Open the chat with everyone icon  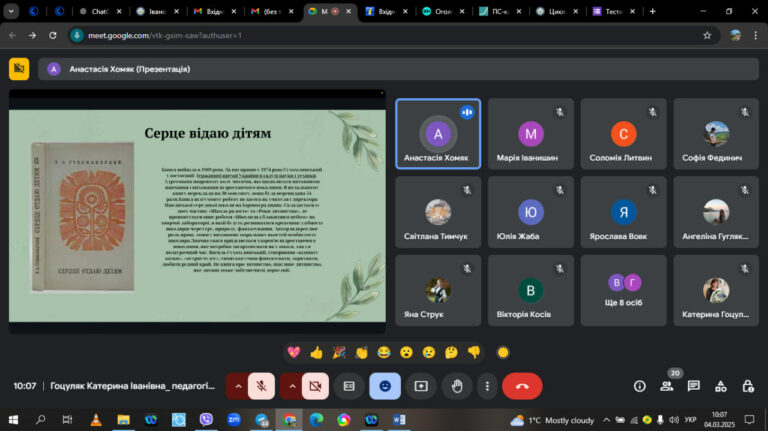pyautogui.click(x=694, y=386)
